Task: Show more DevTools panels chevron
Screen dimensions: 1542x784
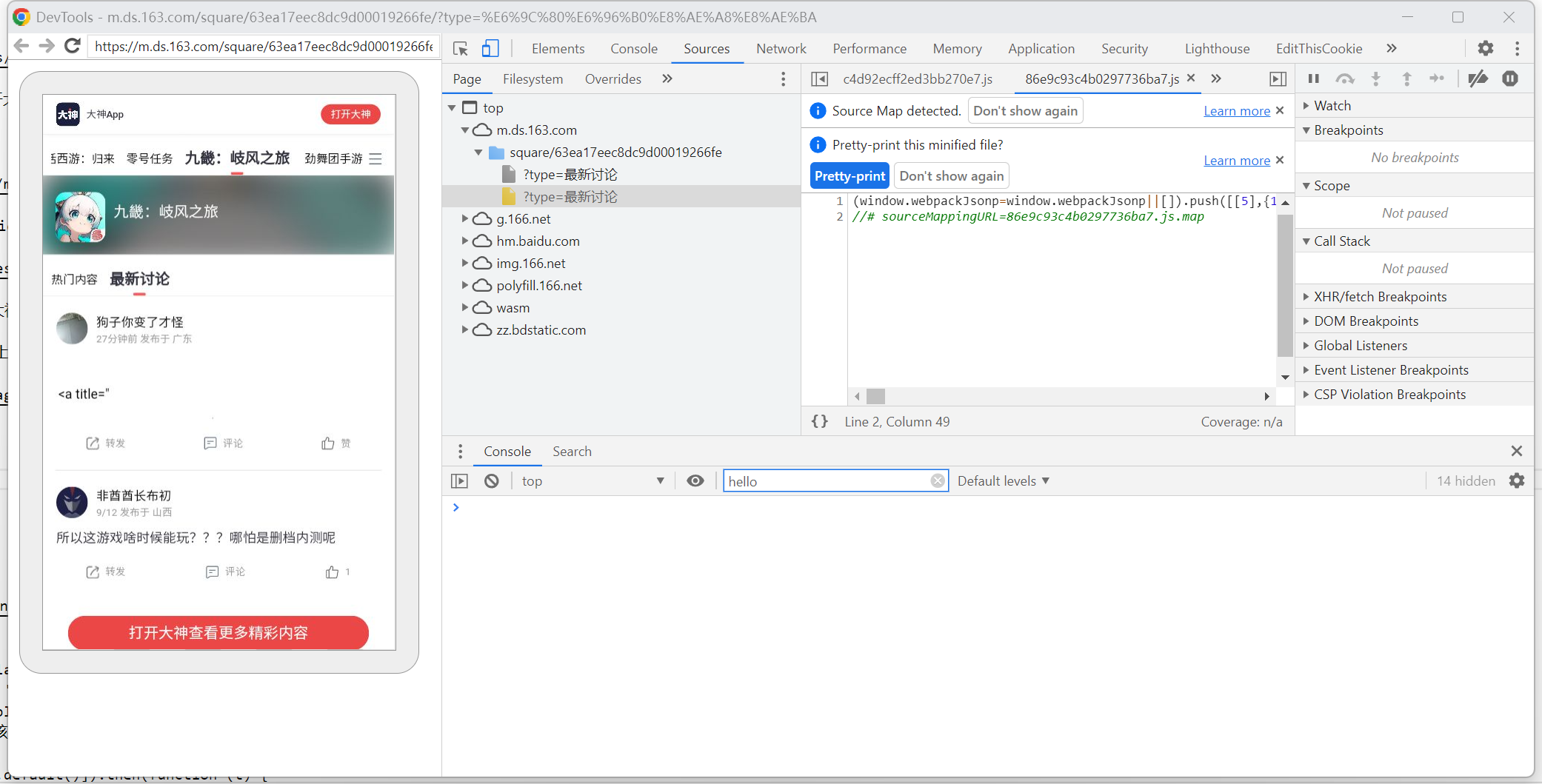Action: pos(1392,48)
